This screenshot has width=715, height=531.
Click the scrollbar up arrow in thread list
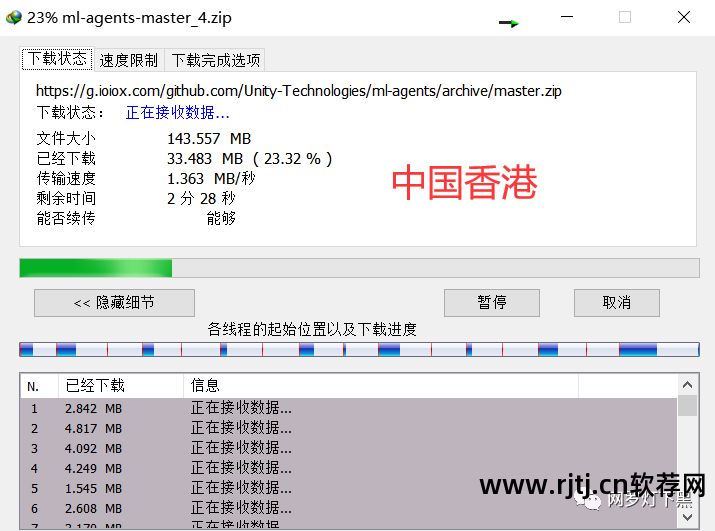coord(687,385)
